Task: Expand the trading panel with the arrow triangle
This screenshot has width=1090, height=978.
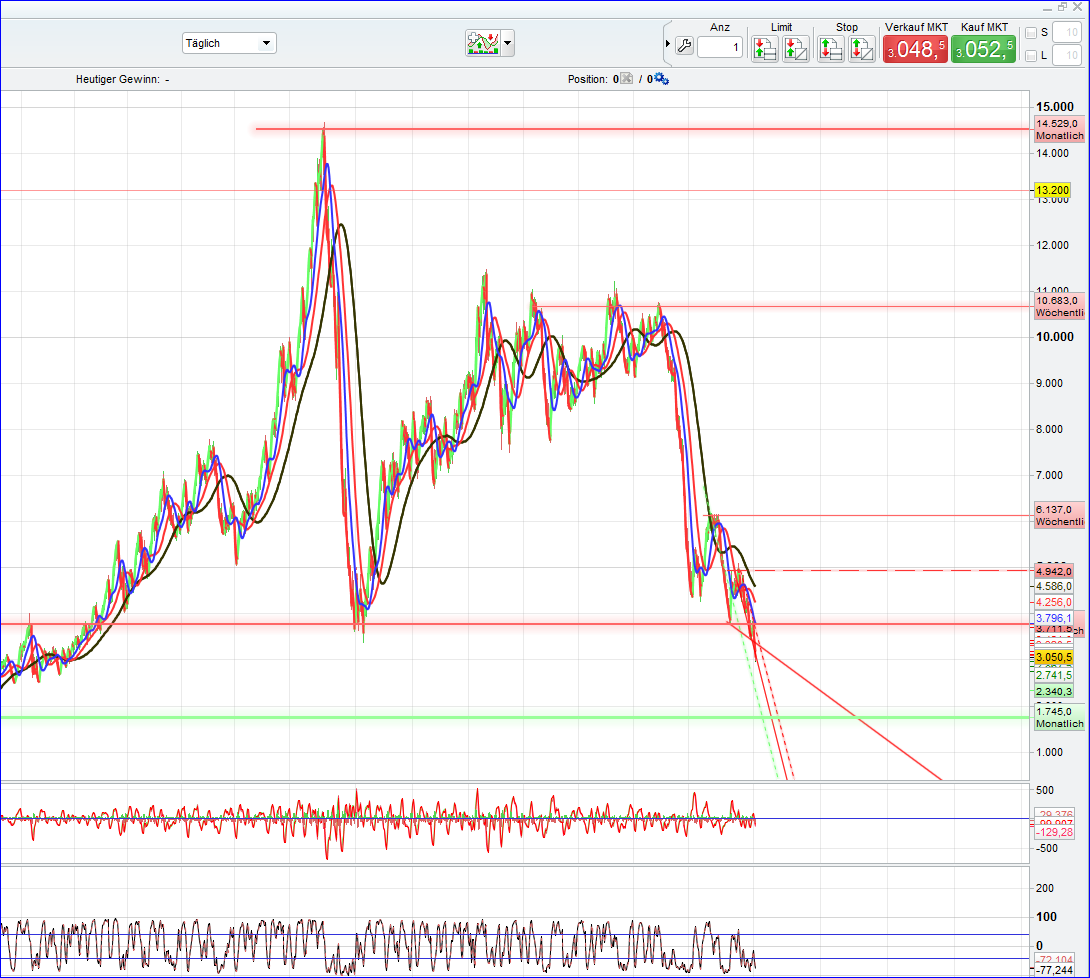Action: coord(667,43)
